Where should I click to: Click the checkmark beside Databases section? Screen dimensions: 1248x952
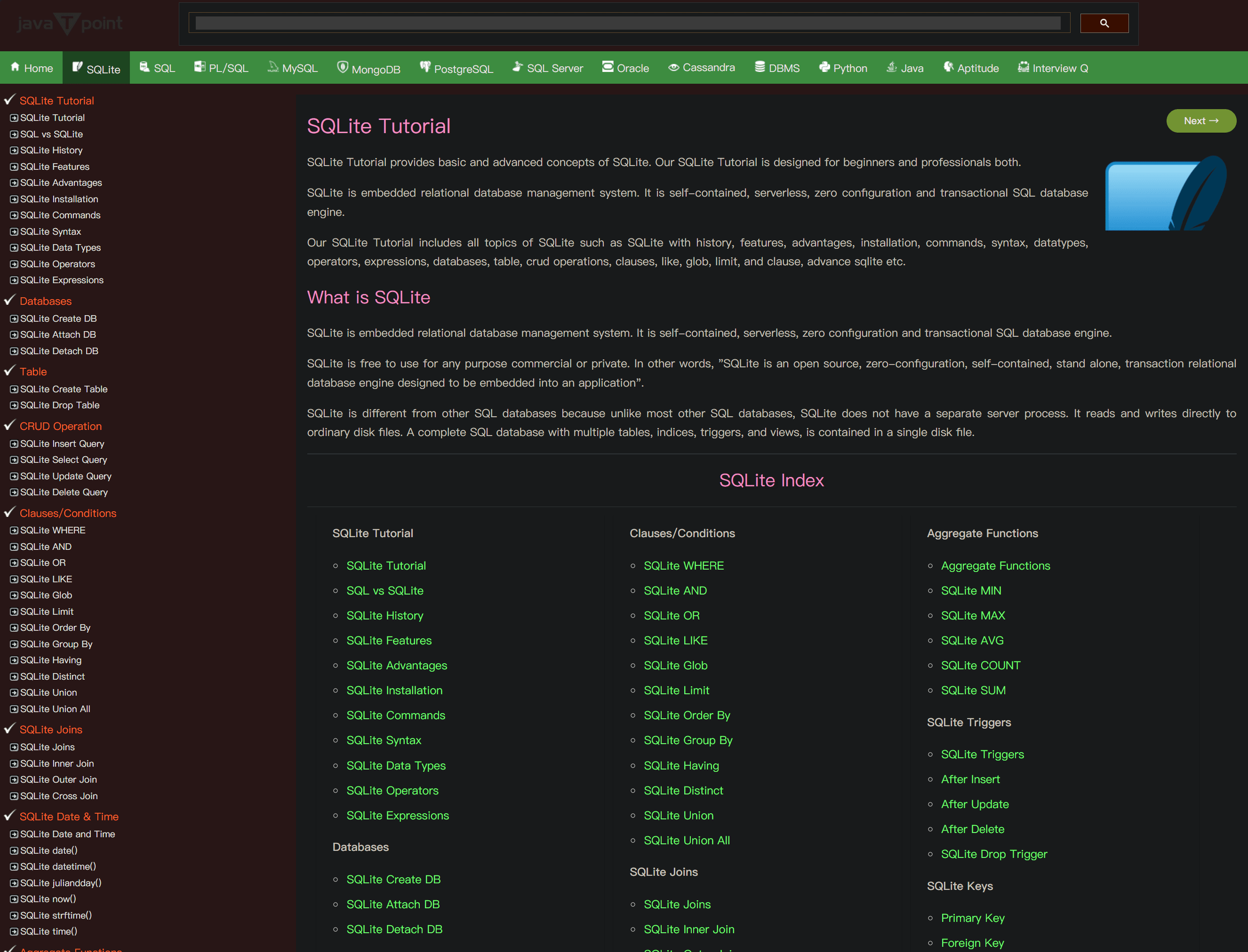tap(9, 300)
